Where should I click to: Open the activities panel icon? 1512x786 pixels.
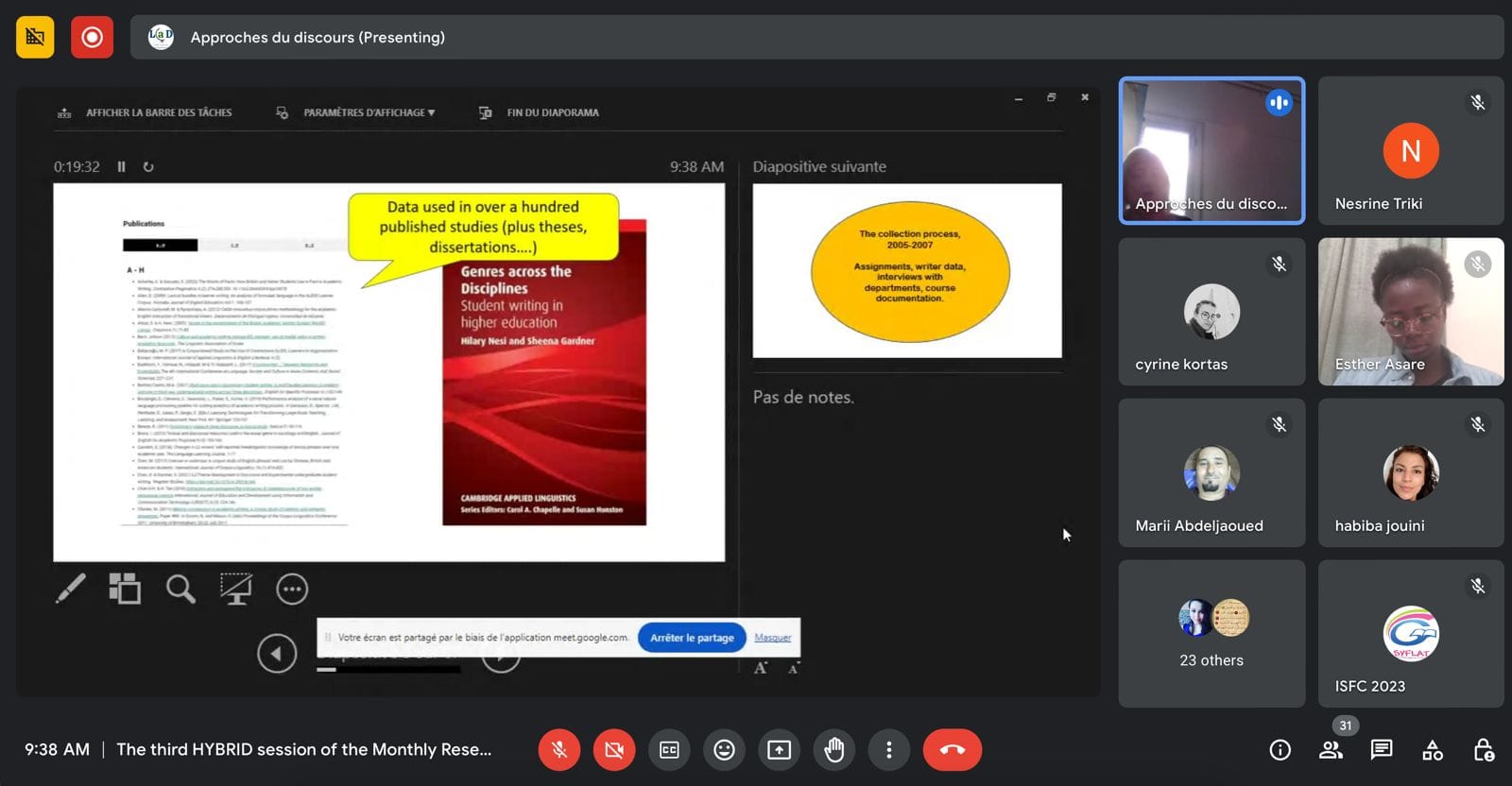pyautogui.click(x=1433, y=750)
